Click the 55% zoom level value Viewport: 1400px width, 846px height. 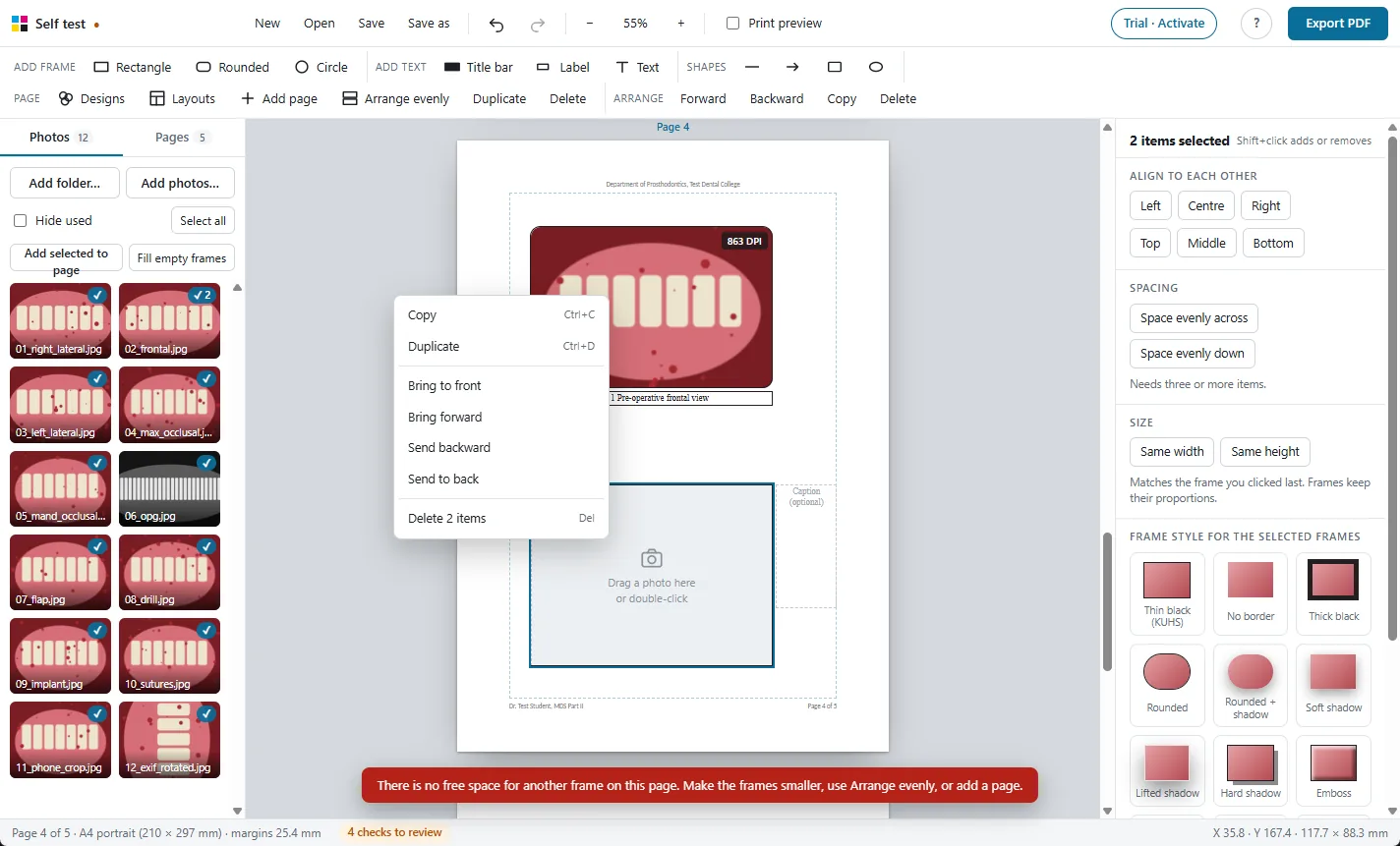[x=635, y=24]
